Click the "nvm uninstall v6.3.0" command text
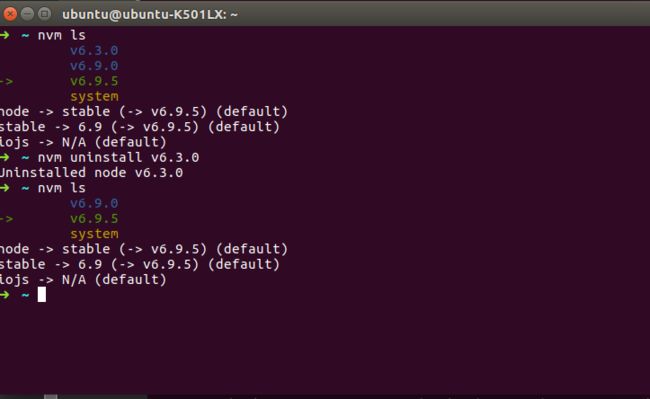Image resolution: width=650 pixels, height=399 pixels. tap(118, 157)
